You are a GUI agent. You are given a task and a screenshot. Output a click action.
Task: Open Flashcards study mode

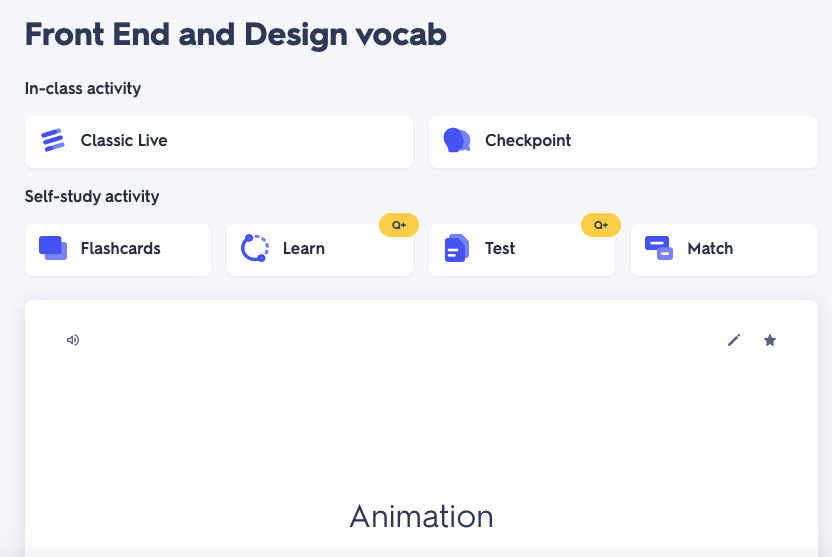tap(120, 248)
